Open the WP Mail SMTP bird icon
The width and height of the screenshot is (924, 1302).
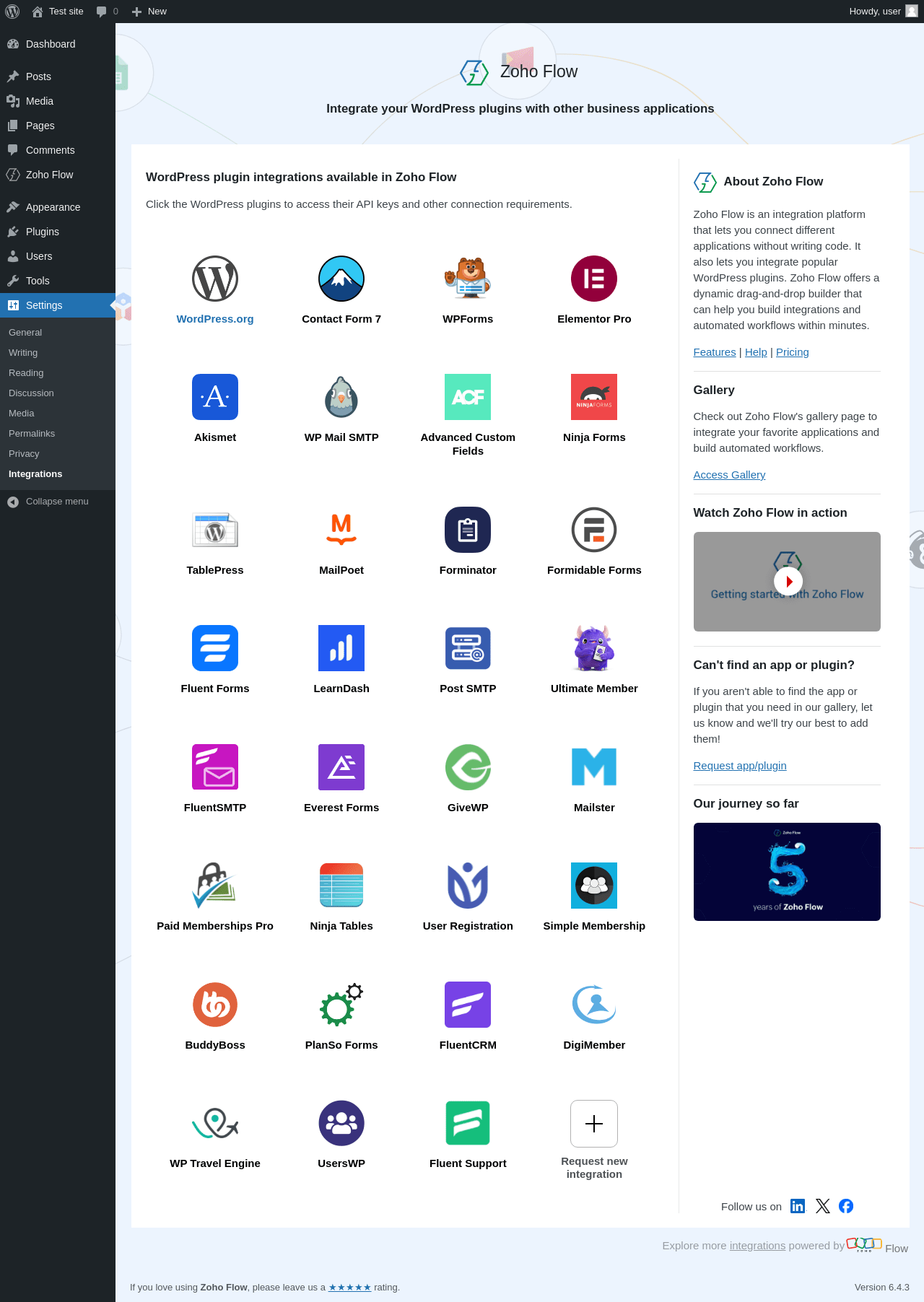(x=341, y=397)
